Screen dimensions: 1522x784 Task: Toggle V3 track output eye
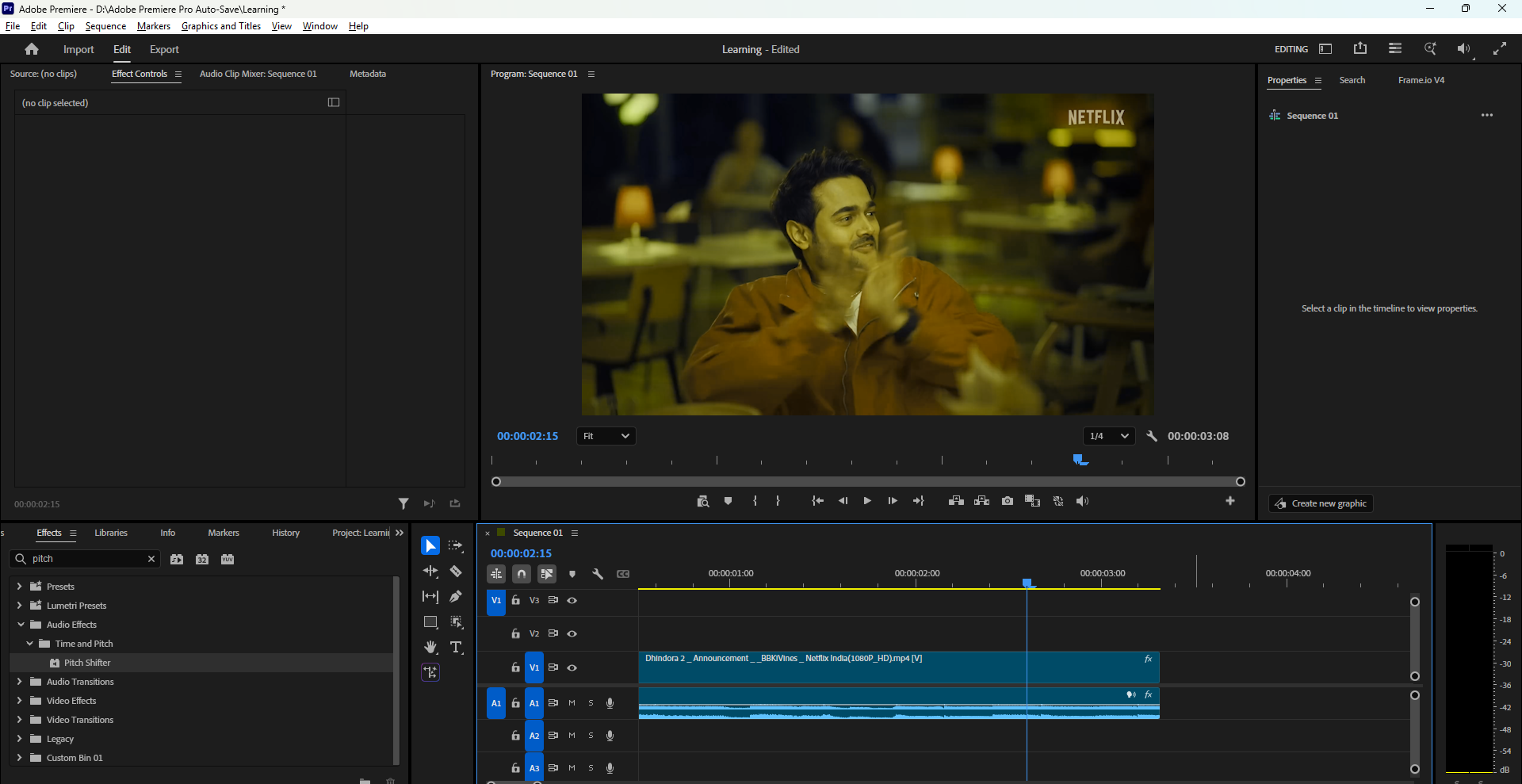[x=572, y=601]
